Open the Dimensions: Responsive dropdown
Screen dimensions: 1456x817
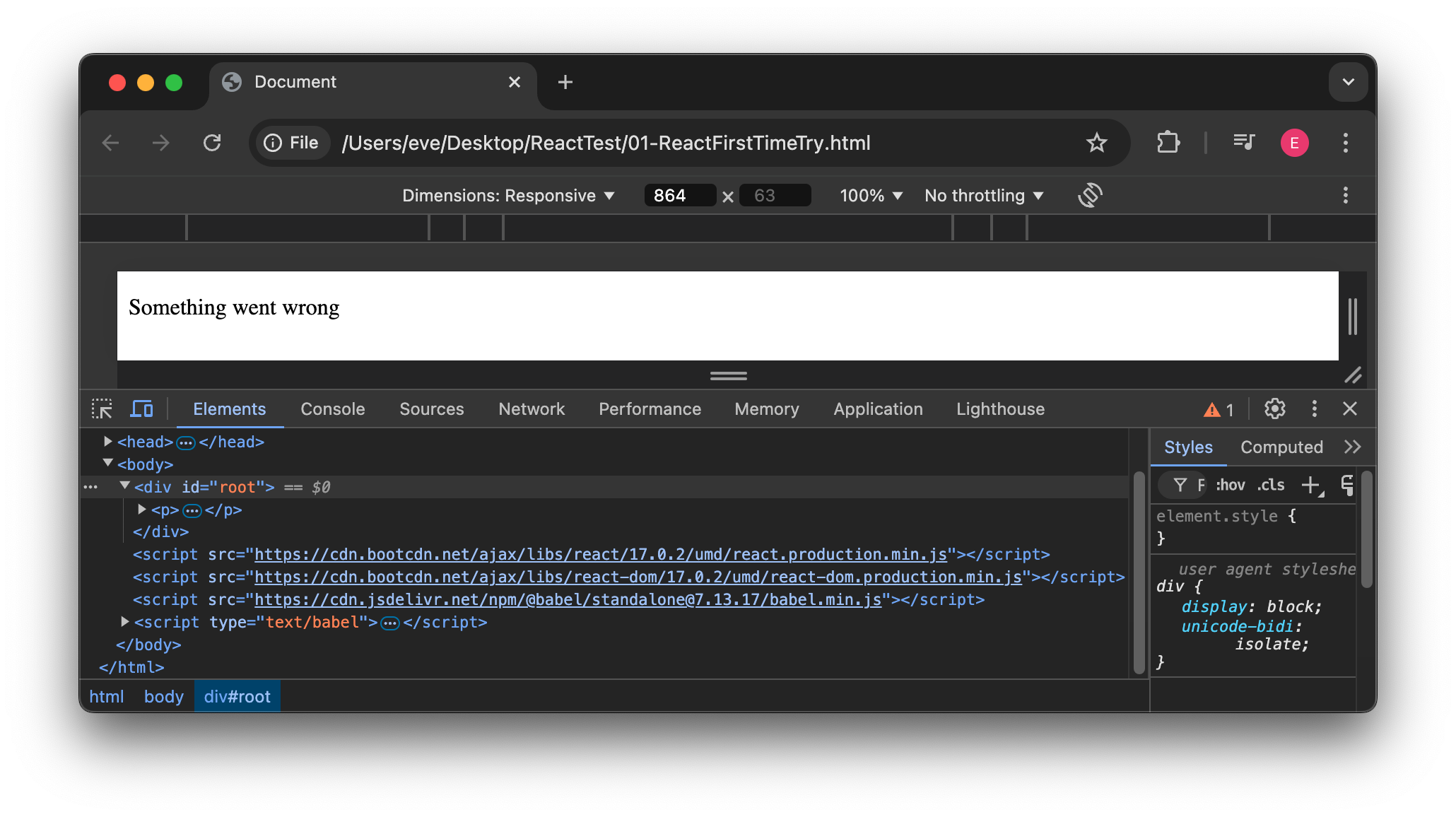click(x=507, y=196)
